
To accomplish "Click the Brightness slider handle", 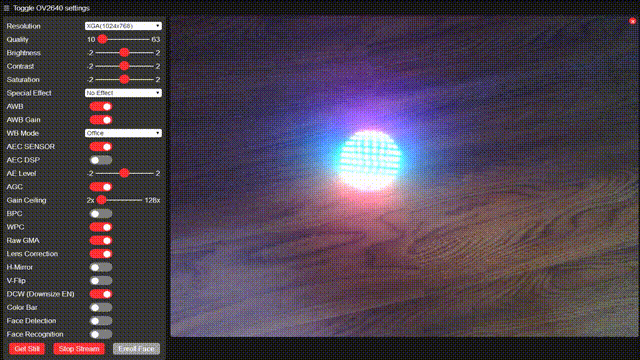I will 124,53.
